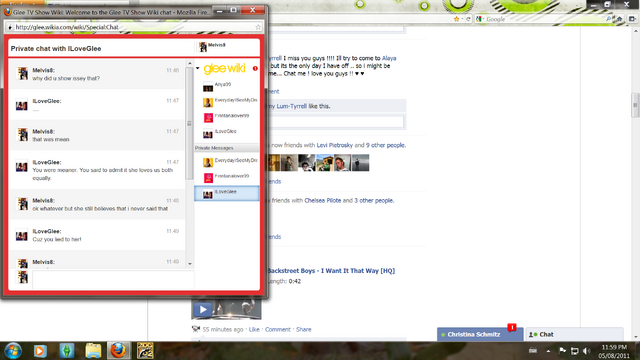Click the Action Center flag tray icon
The height and width of the screenshot is (360, 640).
tap(562, 351)
